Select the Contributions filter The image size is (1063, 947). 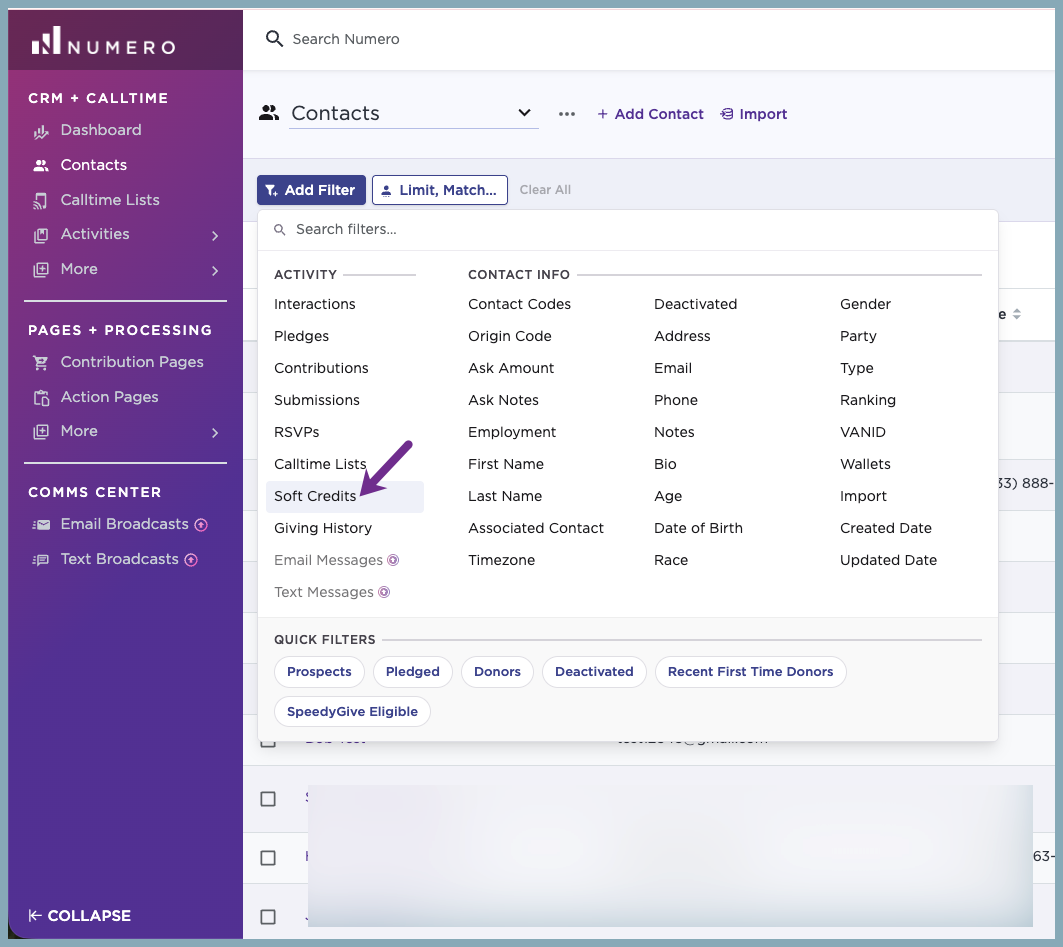click(321, 368)
